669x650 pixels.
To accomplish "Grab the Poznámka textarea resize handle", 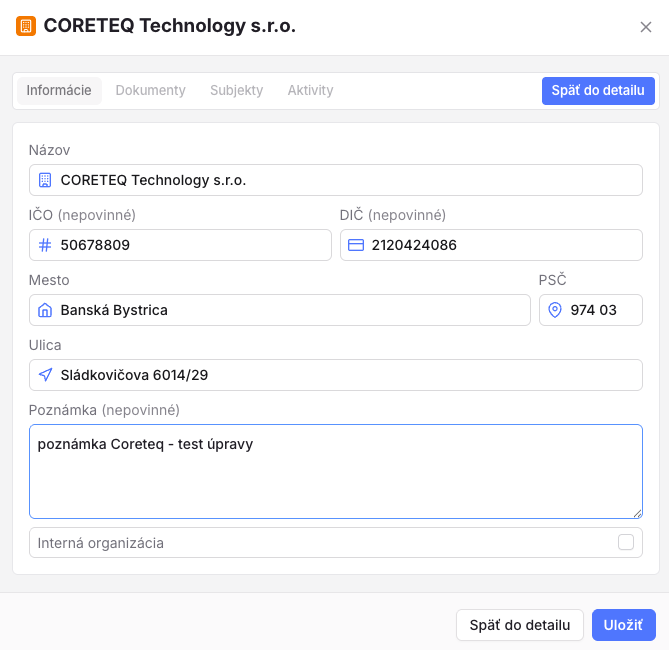I will point(637,513).
